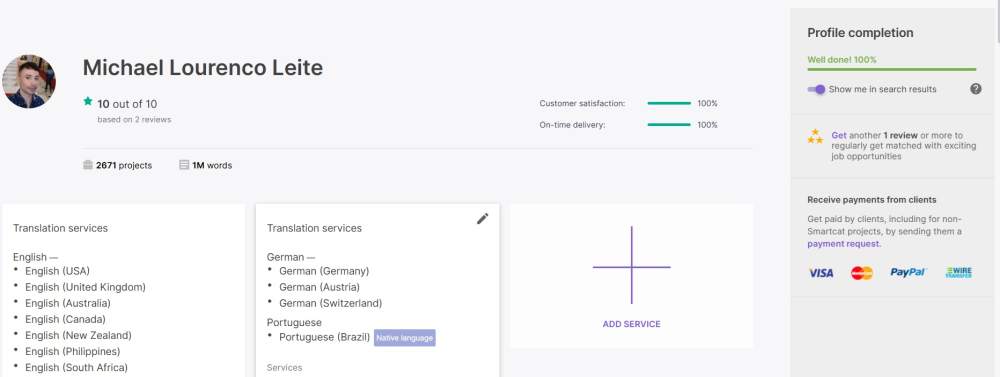Select German (Germany) list item
Screen dimensions: 1000x377
pos(324,271)
